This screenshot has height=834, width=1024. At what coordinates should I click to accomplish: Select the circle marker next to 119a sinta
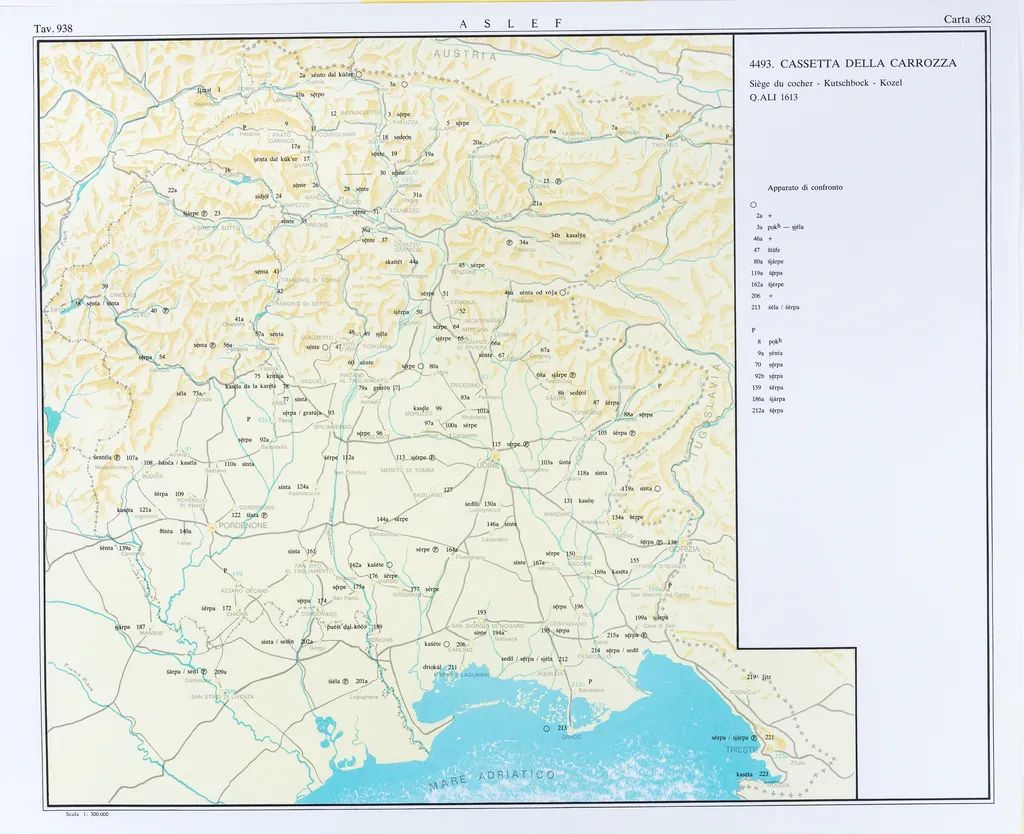point(658,489)
